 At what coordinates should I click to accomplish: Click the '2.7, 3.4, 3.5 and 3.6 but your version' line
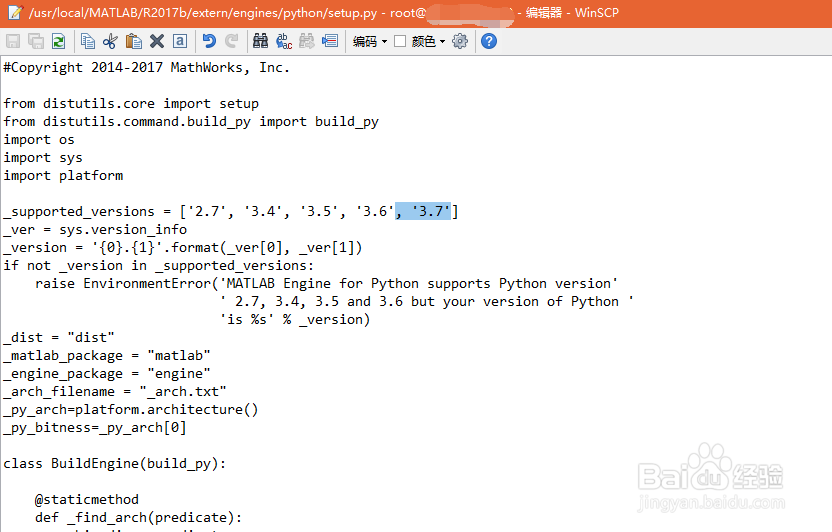click(427, 302)
